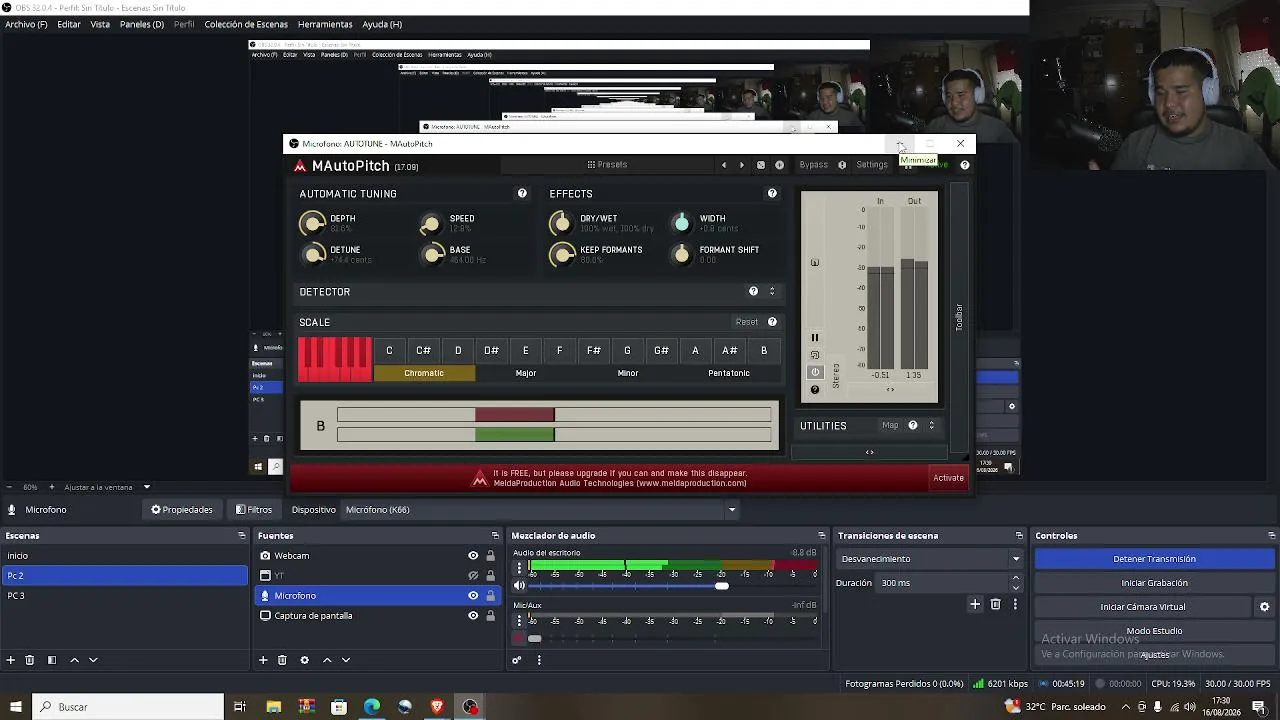1280x720 pixels.
Task: Open Filtros for the Microfono source
Action: coord(254,510)
